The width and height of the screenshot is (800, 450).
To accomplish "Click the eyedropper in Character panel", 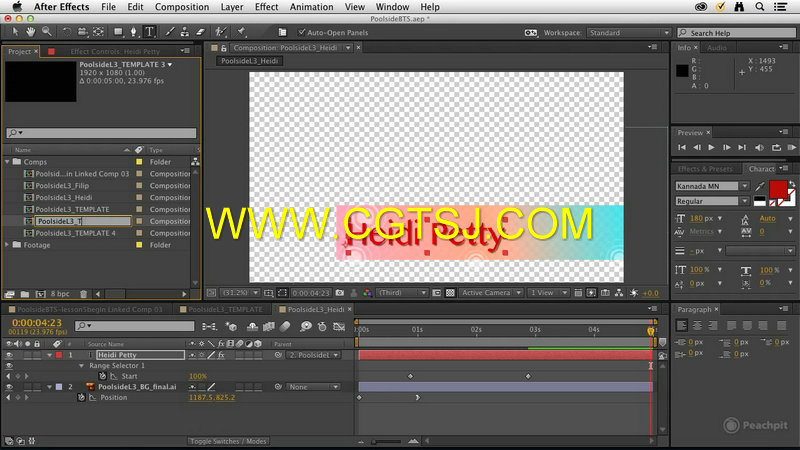I will point(760,186).
